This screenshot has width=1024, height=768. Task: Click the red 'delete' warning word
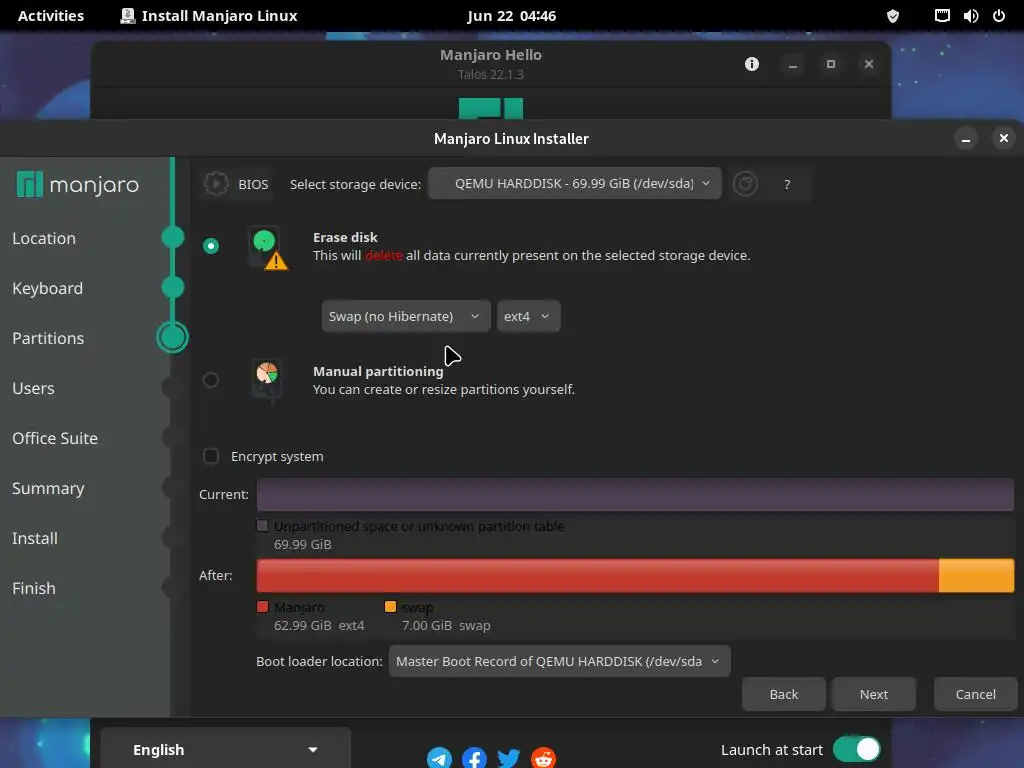[x=383, y=255]
